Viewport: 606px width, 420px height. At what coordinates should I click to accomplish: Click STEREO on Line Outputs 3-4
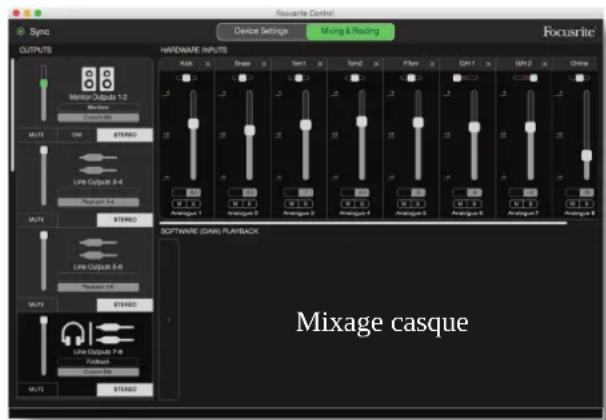[125, 220]
